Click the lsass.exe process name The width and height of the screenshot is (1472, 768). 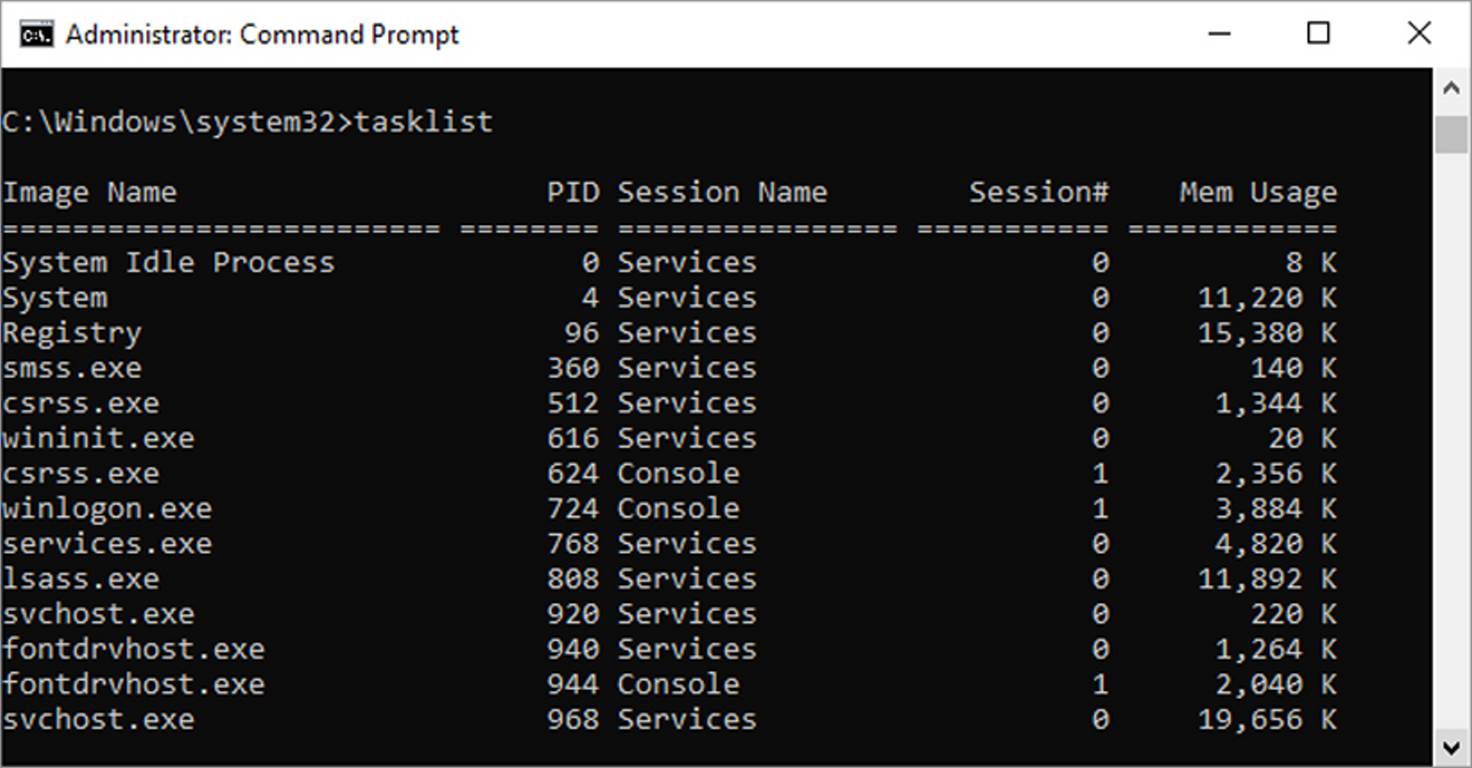click(x=81, y=579)
